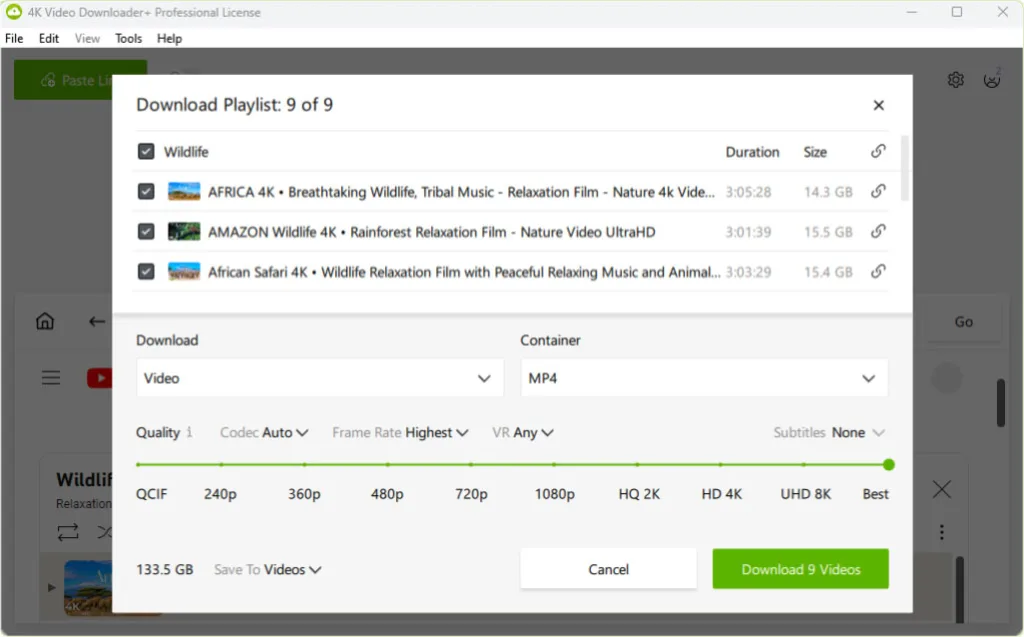
Task: Open settings gear icon in toolbar
Action: (x=955, y=80)
